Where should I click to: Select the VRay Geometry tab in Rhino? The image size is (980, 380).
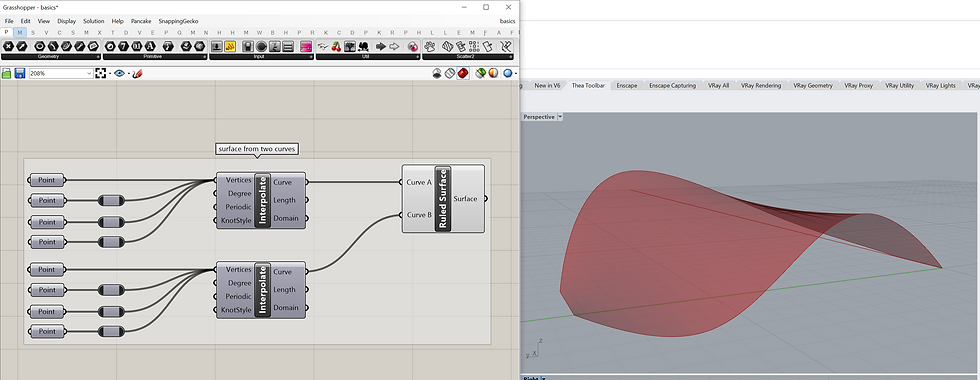[812, 86]
